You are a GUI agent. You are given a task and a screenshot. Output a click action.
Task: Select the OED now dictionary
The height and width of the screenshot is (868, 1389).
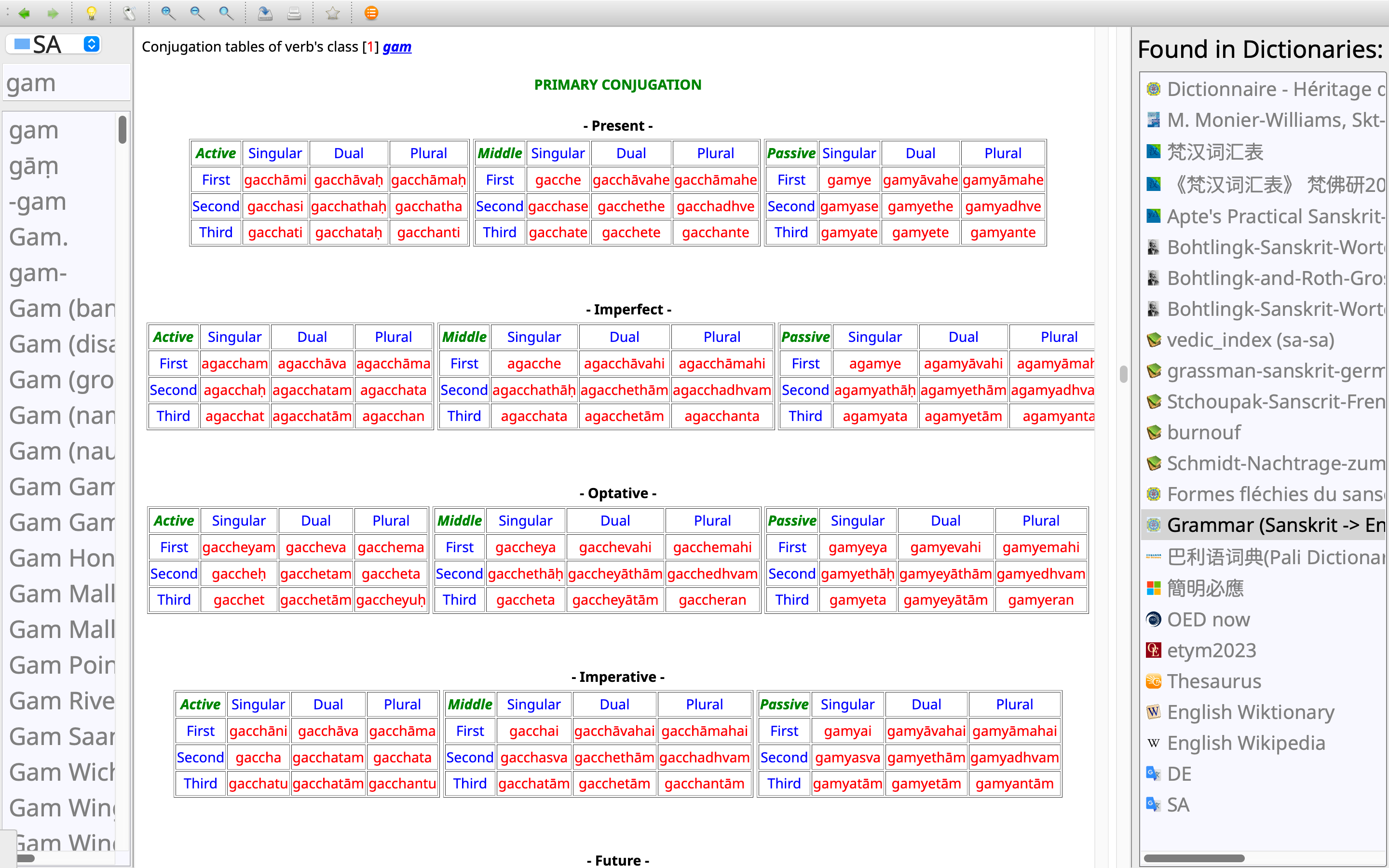1263,620
